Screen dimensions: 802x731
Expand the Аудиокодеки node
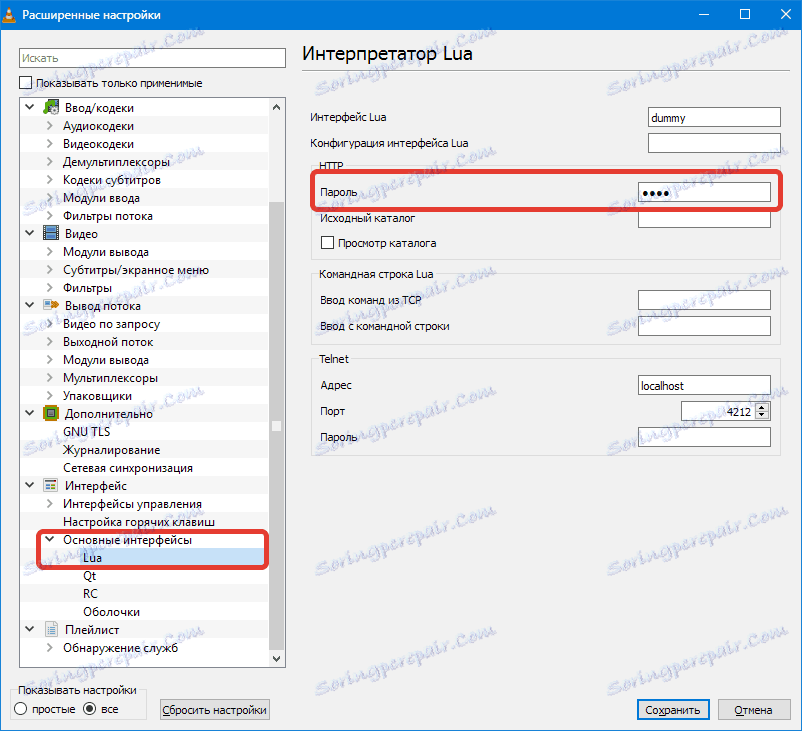pos(50,125)
